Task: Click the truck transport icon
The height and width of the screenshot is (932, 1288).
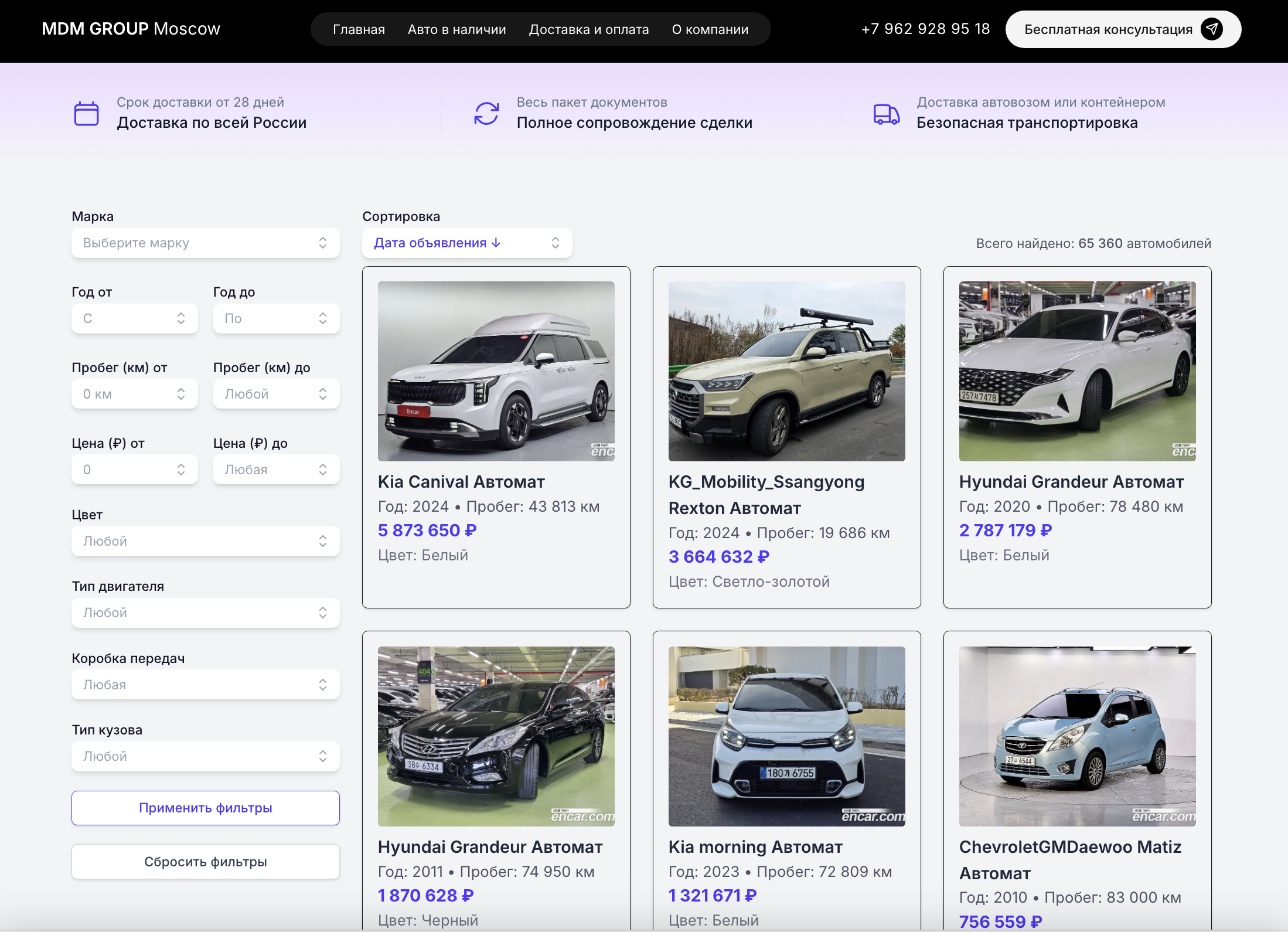Action: tap(886, 114)
